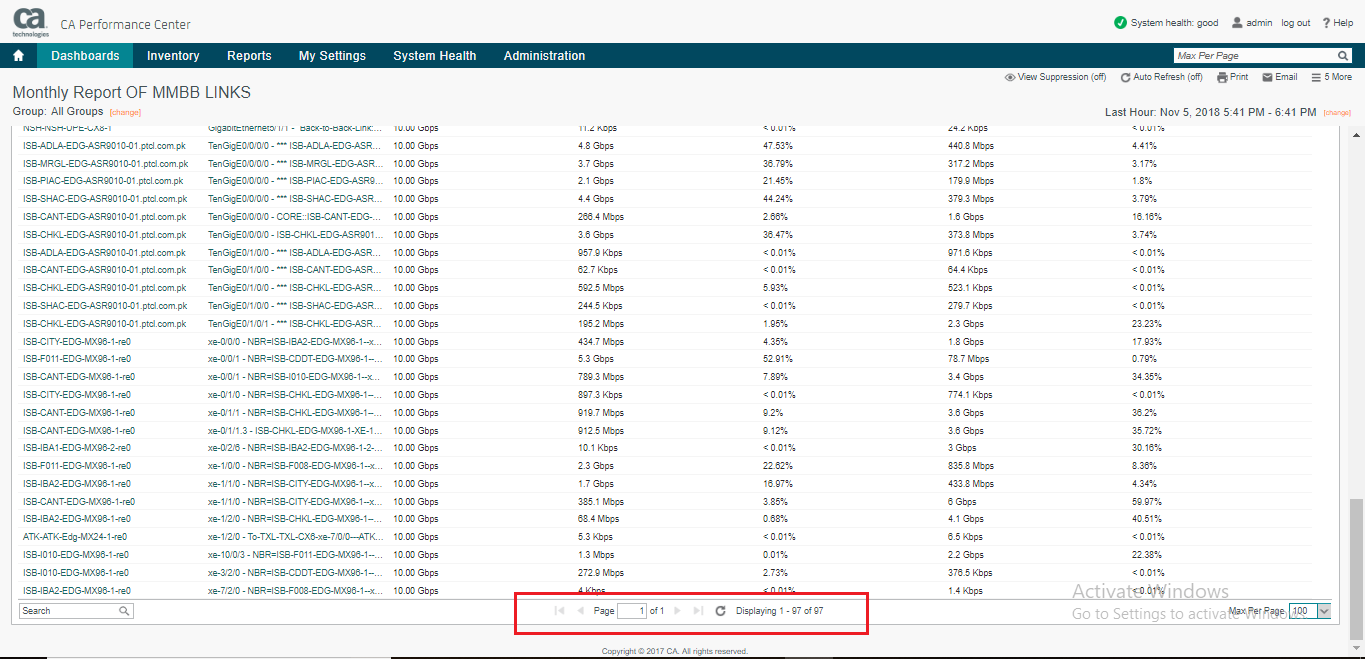Print the Monthly Report dashboard
The image size is (1365, 659).
[1232, 77]
